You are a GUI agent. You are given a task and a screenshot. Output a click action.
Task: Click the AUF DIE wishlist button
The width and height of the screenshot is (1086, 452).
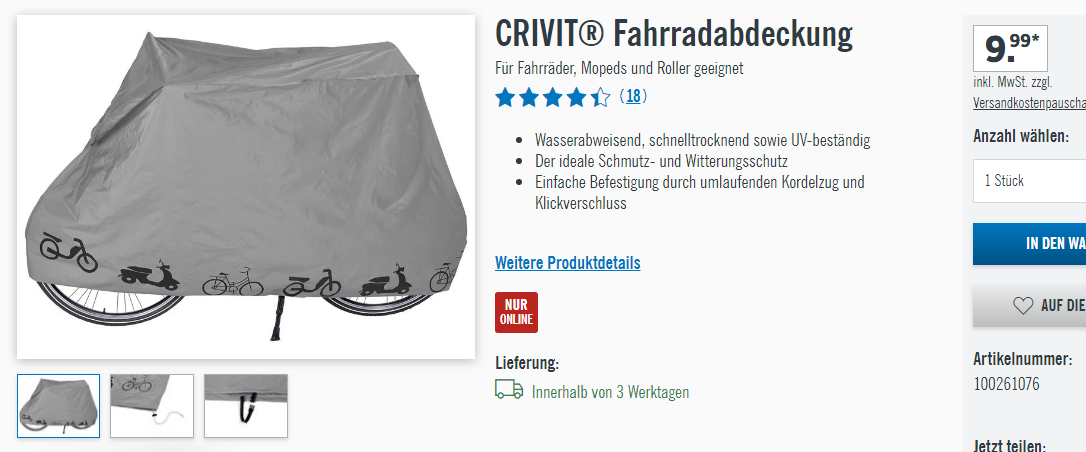pos(1029,306)
